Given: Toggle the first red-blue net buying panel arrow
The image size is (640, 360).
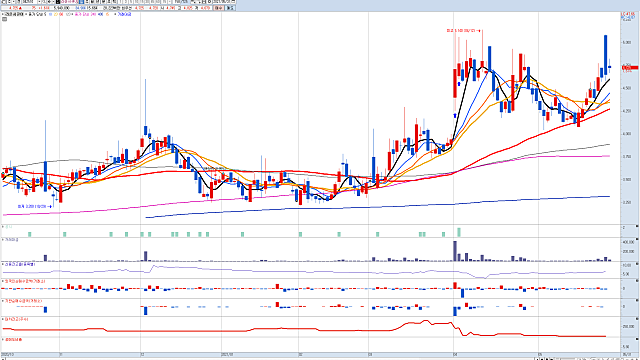Looking at the screenshot, I should (3, 281).
